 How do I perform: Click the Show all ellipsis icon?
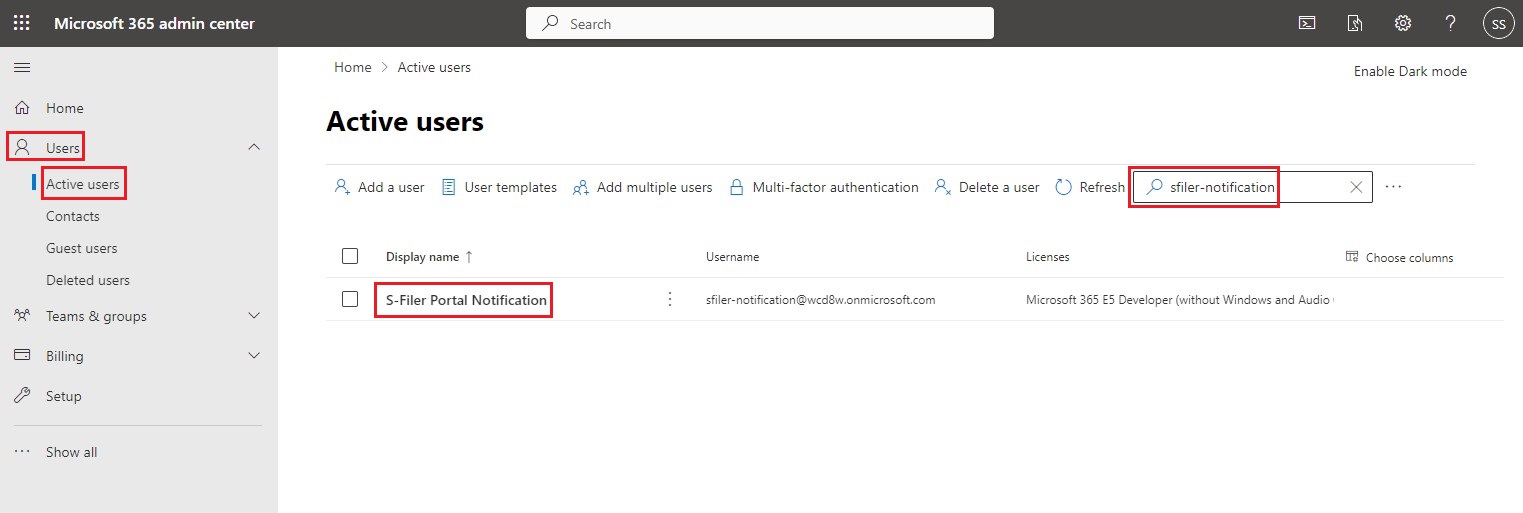tap(22, 452)
